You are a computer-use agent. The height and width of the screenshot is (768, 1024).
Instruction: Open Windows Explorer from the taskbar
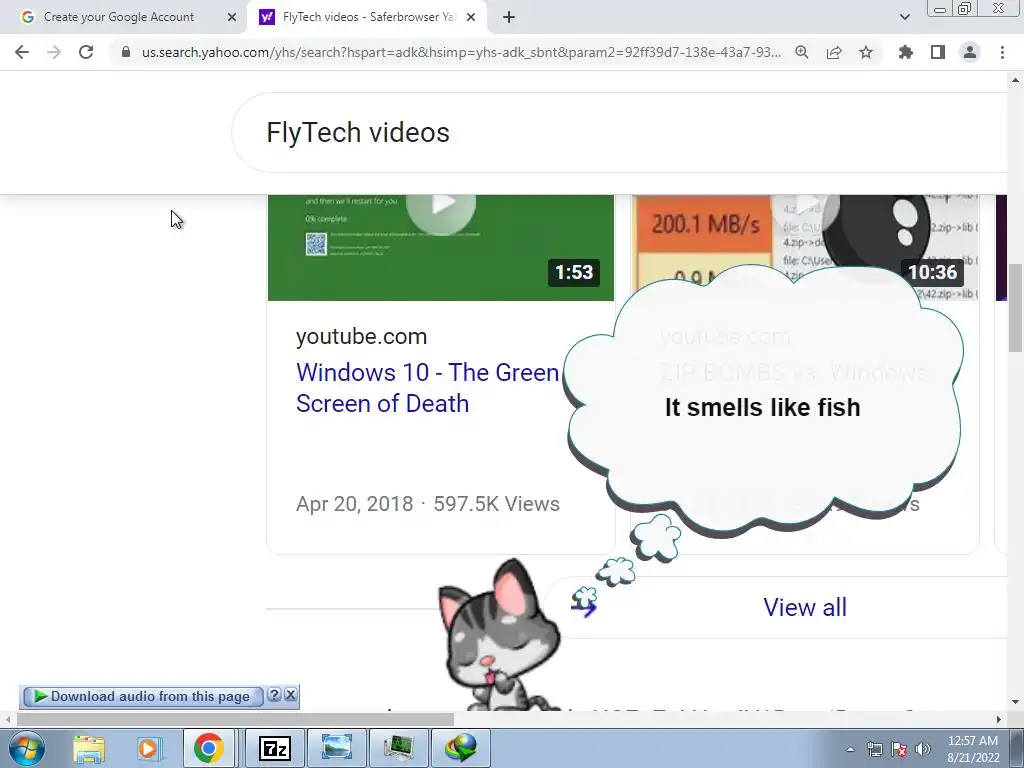pyautogui.click(x=89, y=748)
